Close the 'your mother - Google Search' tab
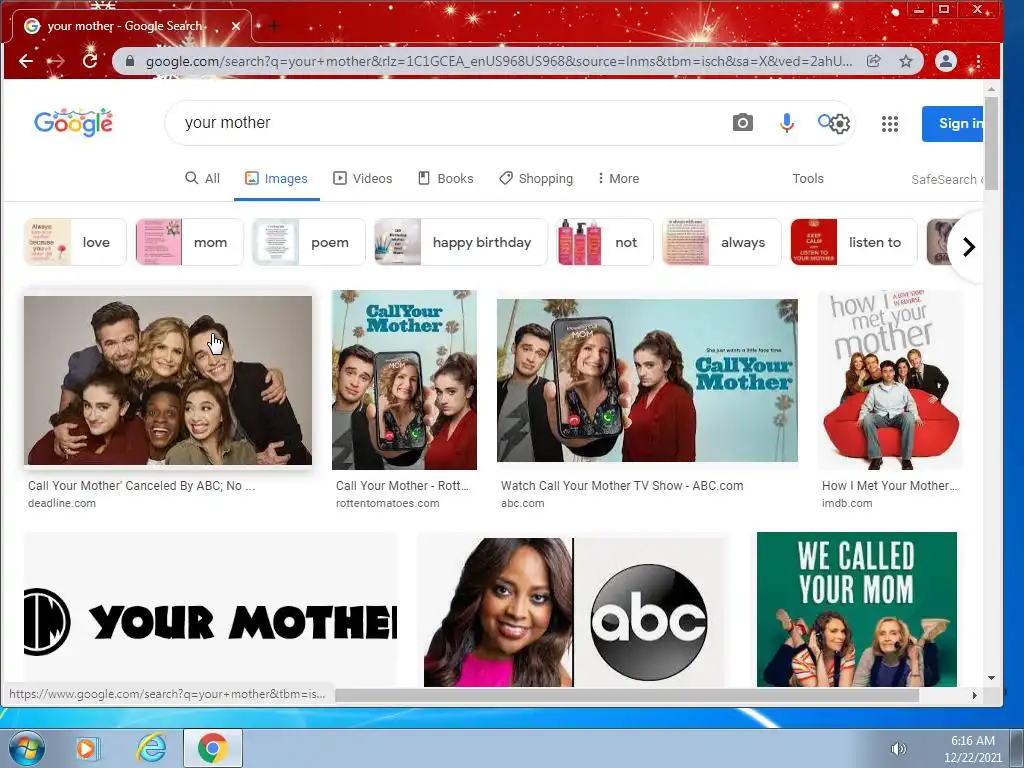 tap(236, 26)
